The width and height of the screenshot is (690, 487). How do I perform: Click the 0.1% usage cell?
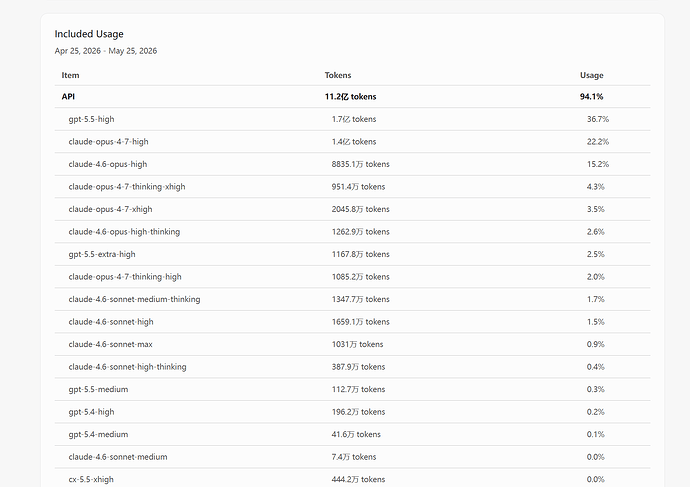pyautogui.click(x=596, y=434)
